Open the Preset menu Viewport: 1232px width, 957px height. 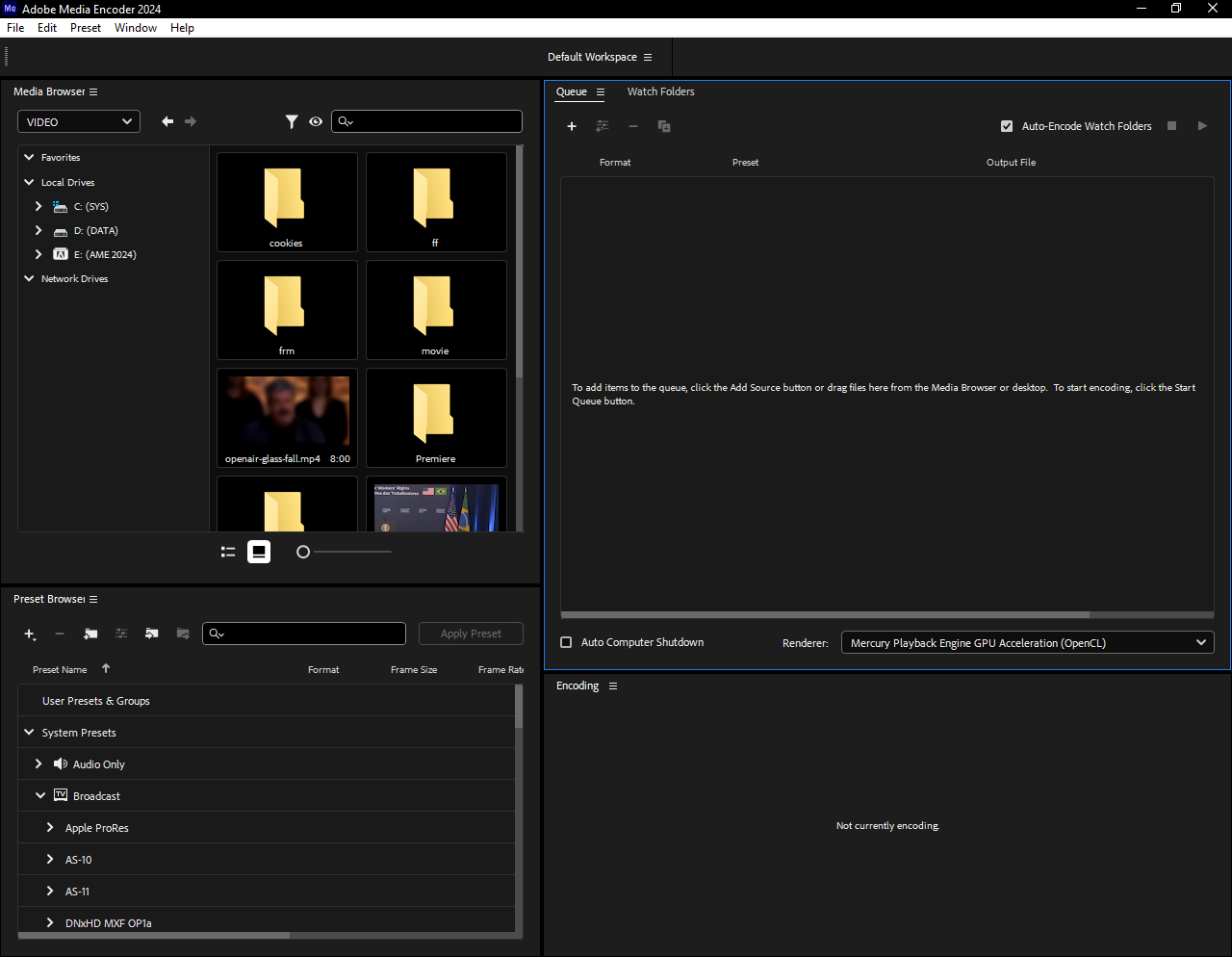click(86, 28)
